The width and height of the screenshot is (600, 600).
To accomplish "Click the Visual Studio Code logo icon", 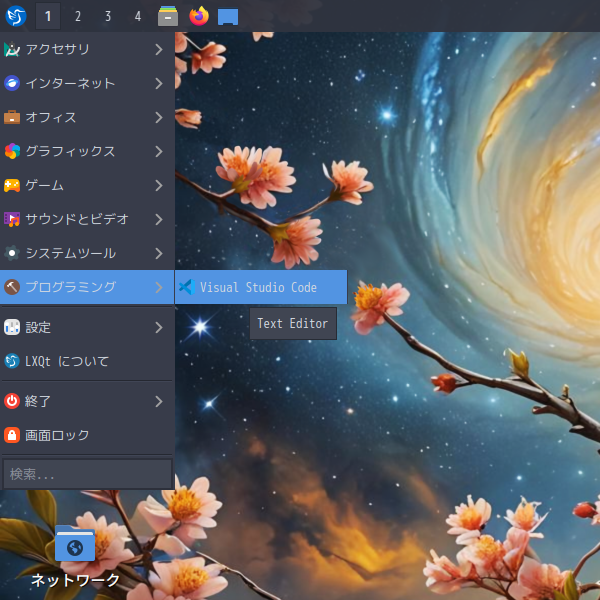I will [187, 287].
